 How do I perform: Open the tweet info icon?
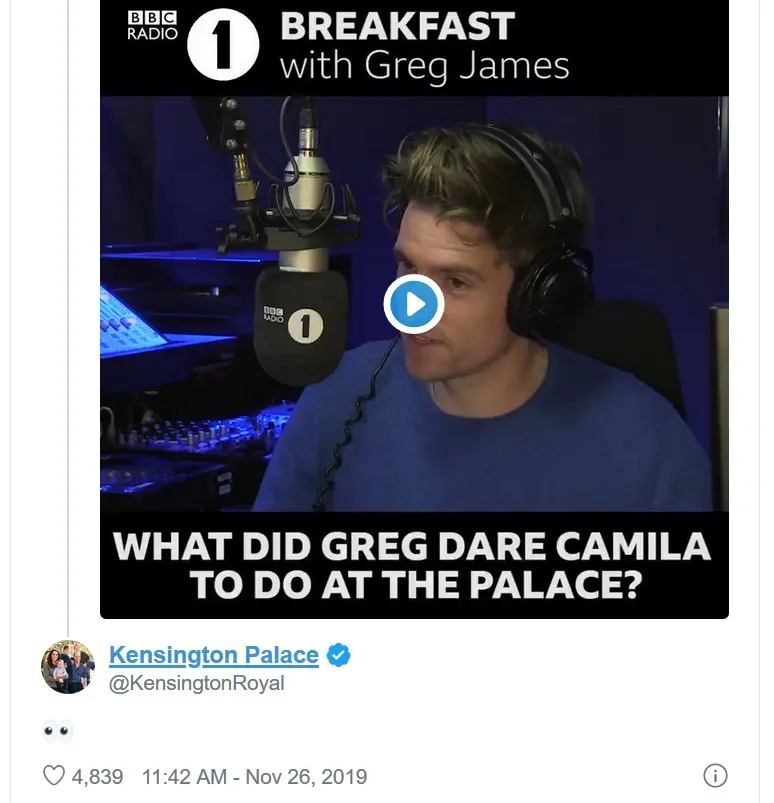(x=715, y=776)
